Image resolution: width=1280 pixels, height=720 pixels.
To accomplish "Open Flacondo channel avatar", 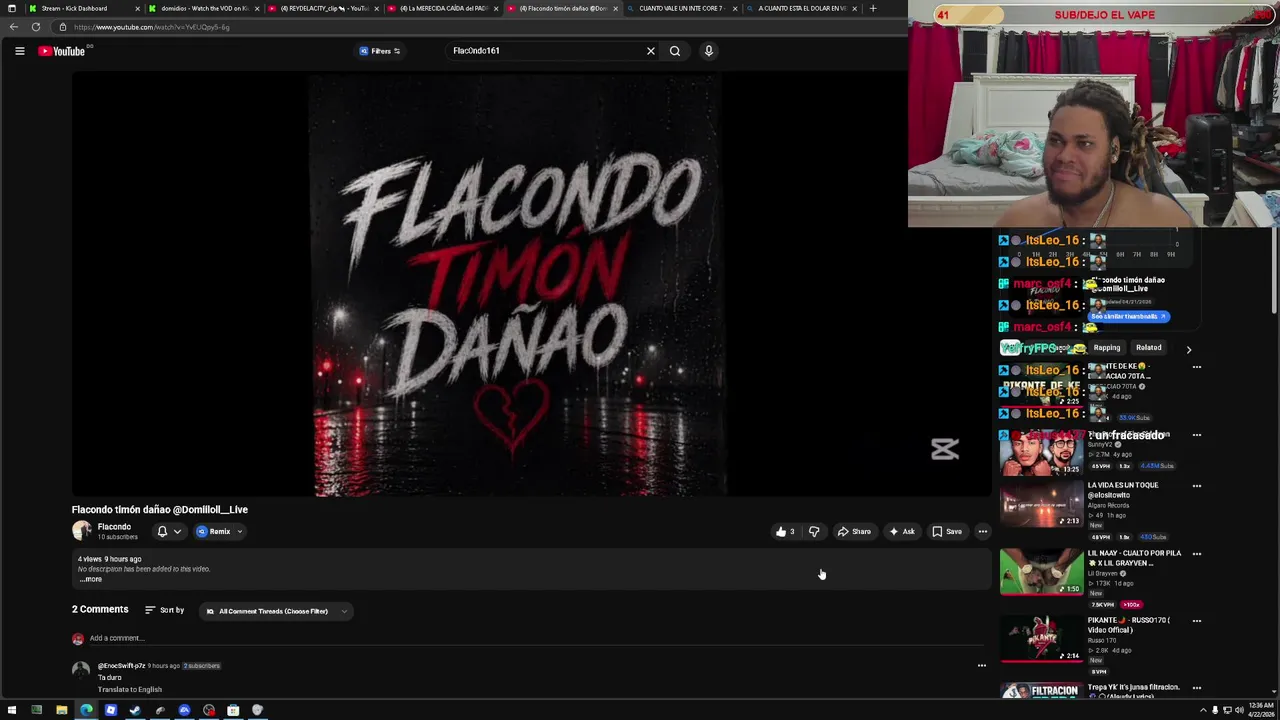I will tap(81, 531).
